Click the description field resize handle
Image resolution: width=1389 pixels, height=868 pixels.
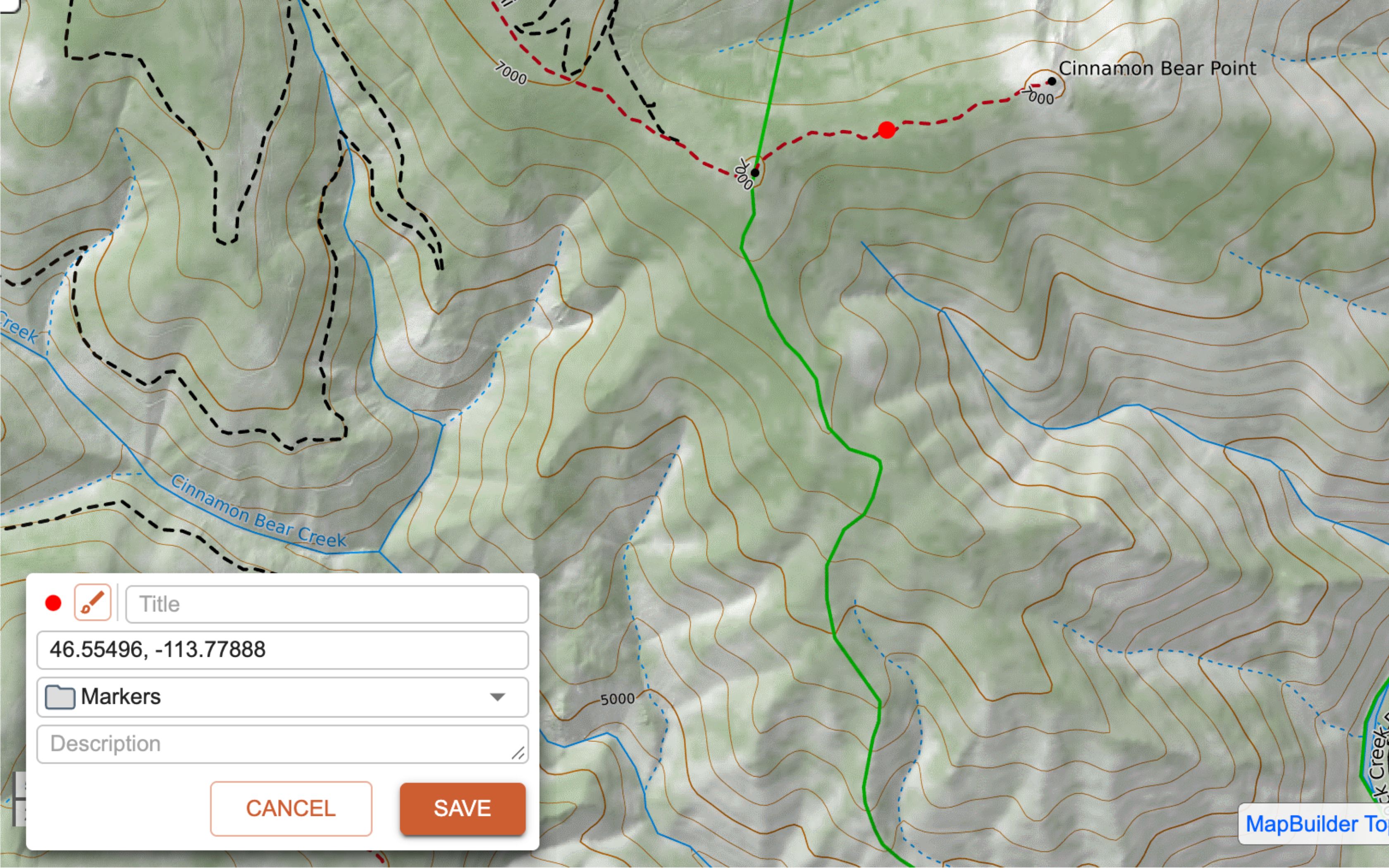pos(518,753)
